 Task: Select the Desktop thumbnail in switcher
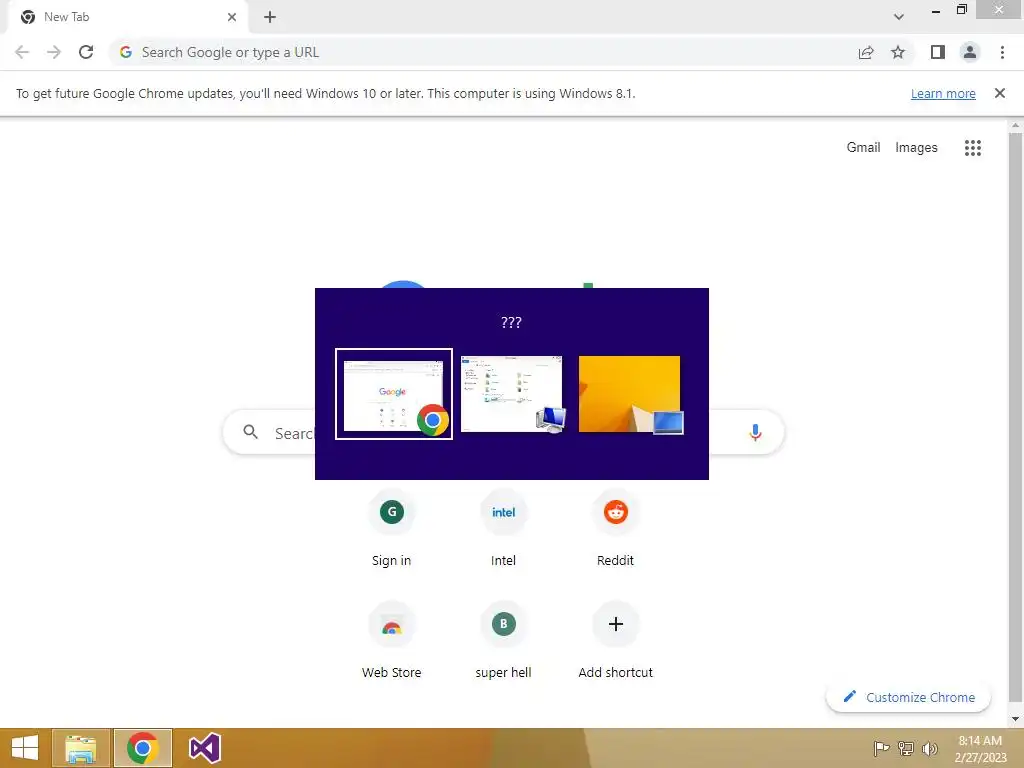[630, 394]
